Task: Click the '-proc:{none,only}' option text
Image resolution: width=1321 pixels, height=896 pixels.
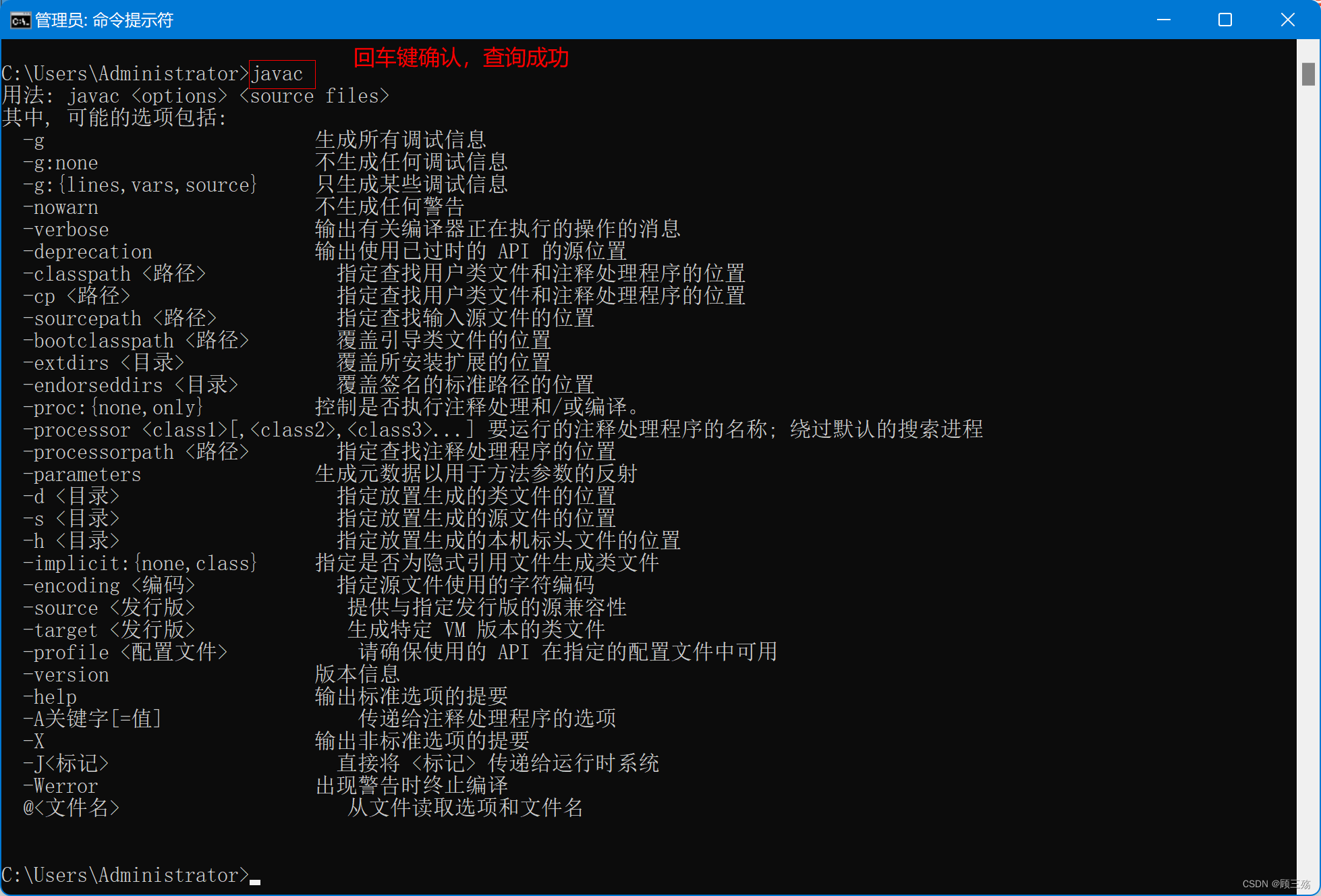Action: tap(113, 408)
